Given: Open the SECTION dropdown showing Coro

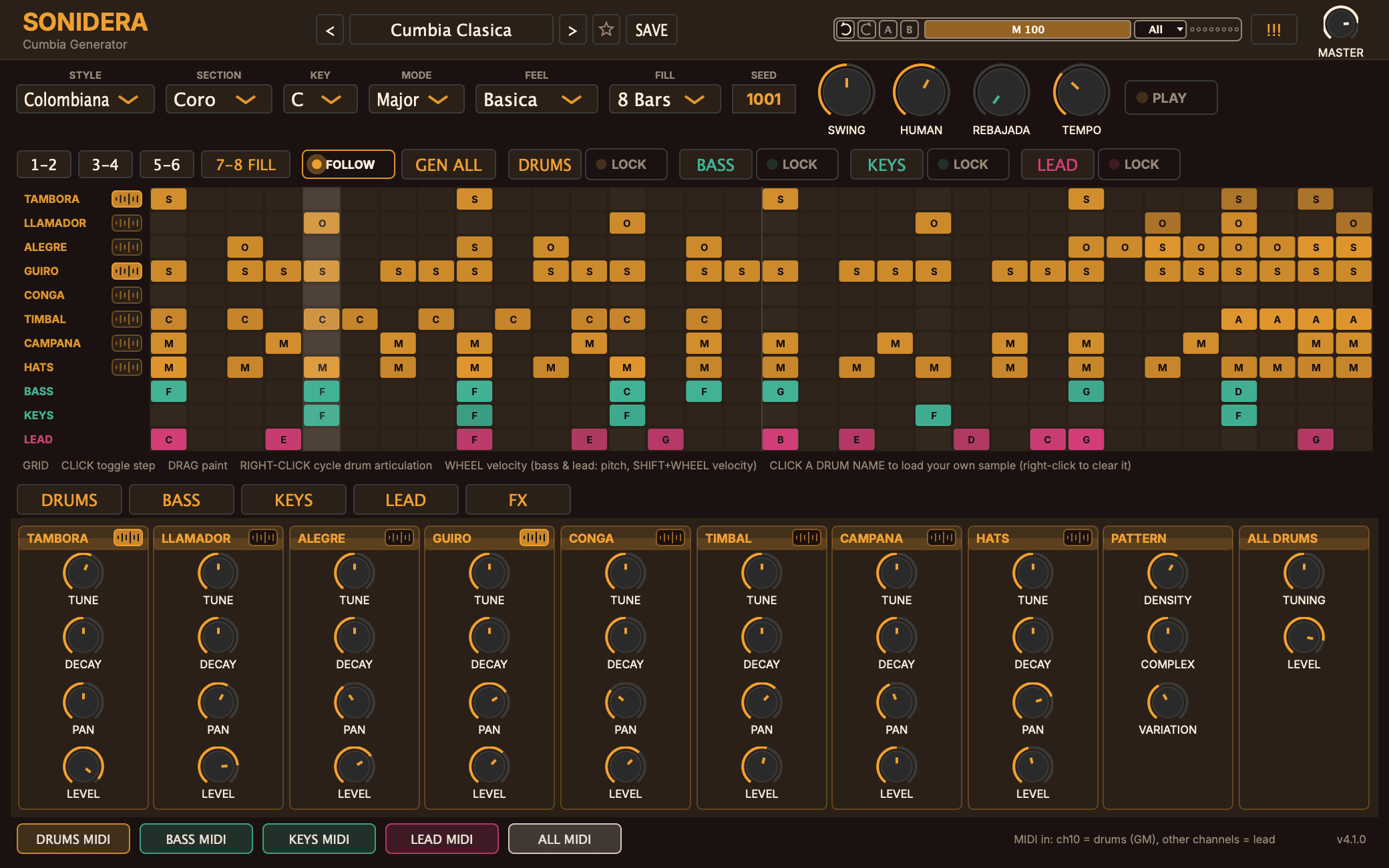Looking at the screenshot, I should 219,99.
